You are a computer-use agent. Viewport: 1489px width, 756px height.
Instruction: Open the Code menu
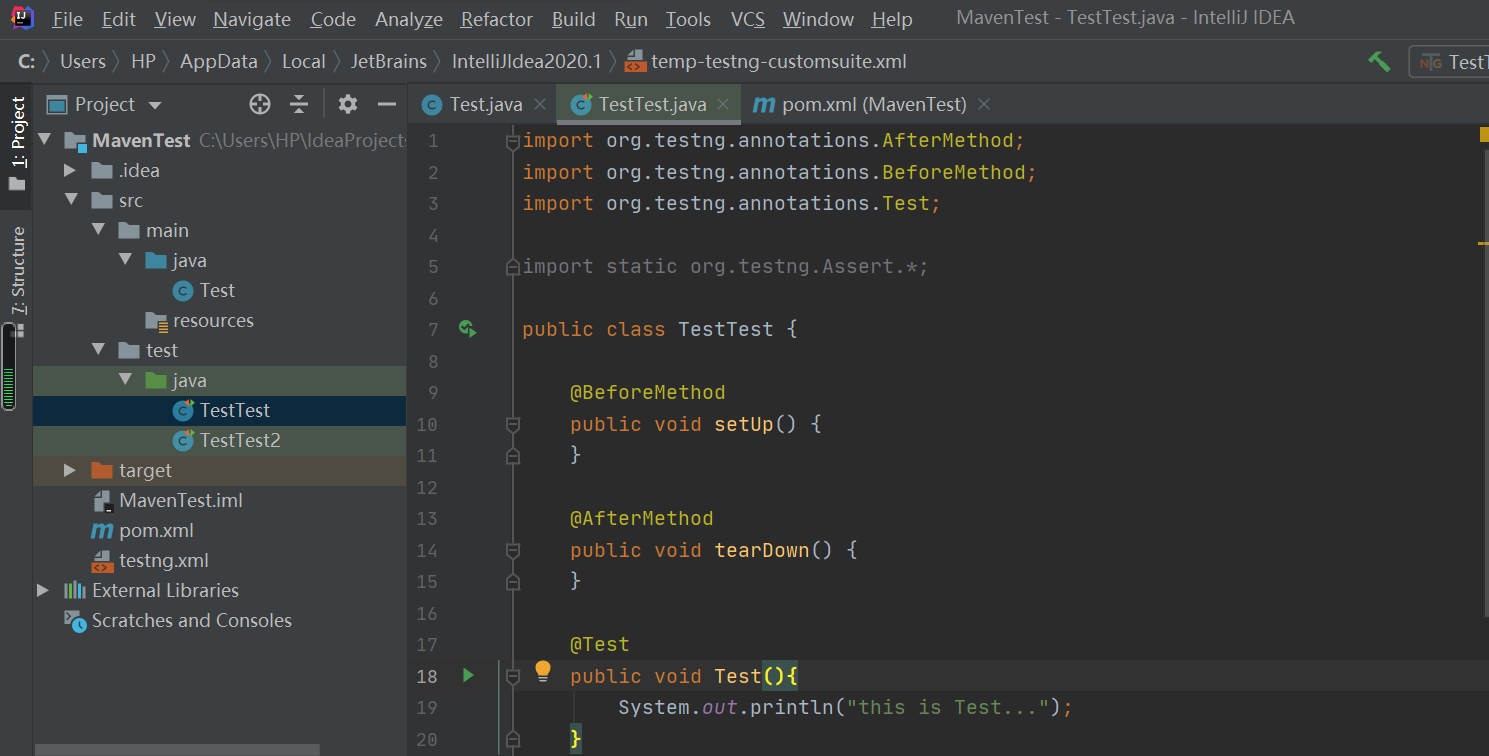(x=333, y=19)
